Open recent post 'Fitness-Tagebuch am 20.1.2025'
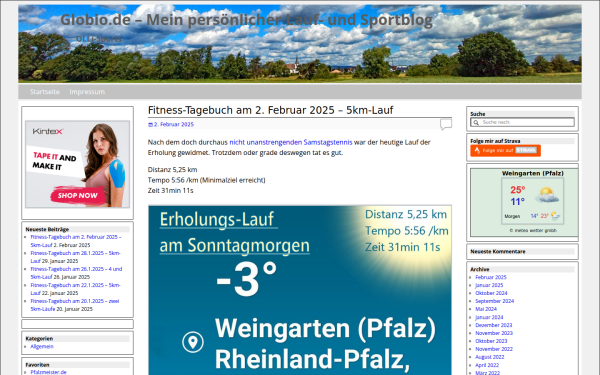 click(75, 305)
